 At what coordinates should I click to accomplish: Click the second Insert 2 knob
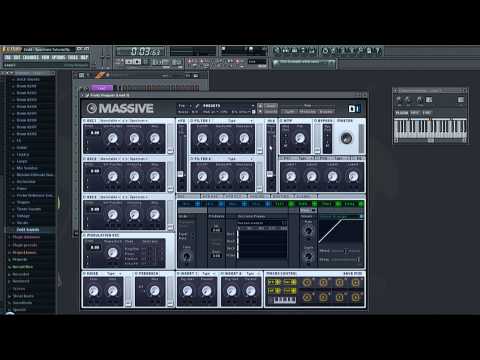[250, 291]
